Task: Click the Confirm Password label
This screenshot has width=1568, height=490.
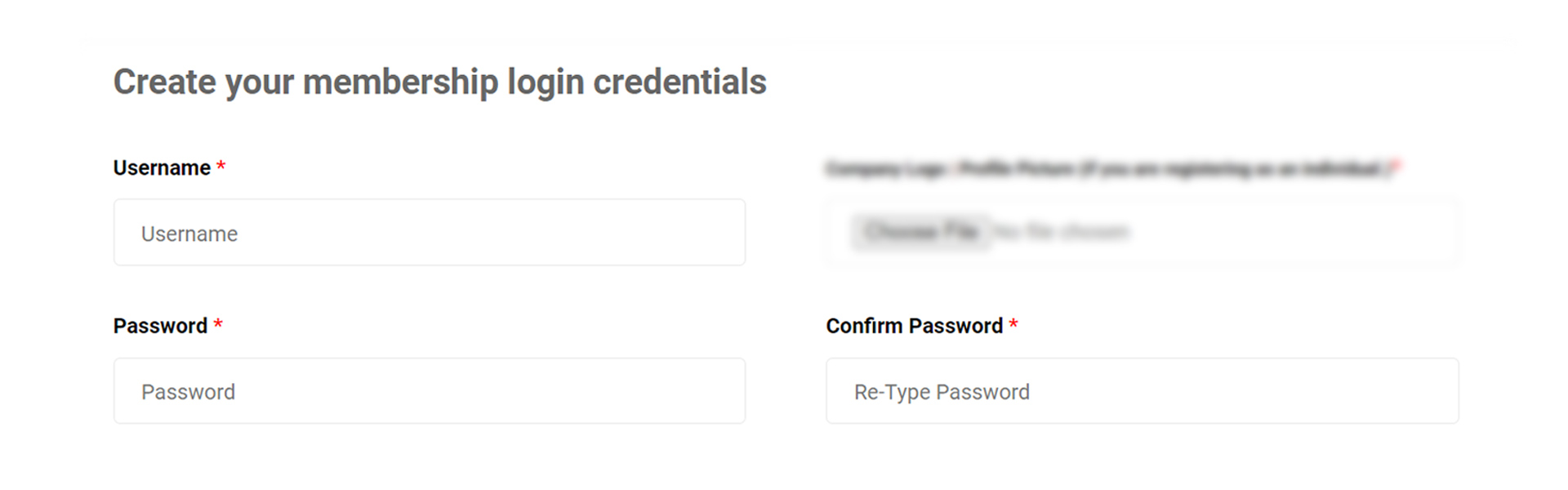Action: [x=915, y=326]
